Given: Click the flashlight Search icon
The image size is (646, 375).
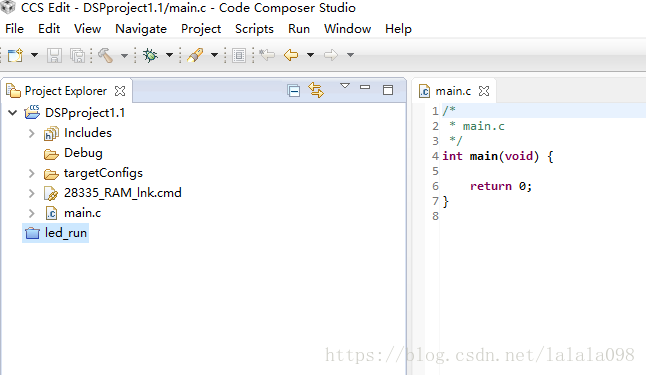Looking at the screenshot, I should [195, 55].
